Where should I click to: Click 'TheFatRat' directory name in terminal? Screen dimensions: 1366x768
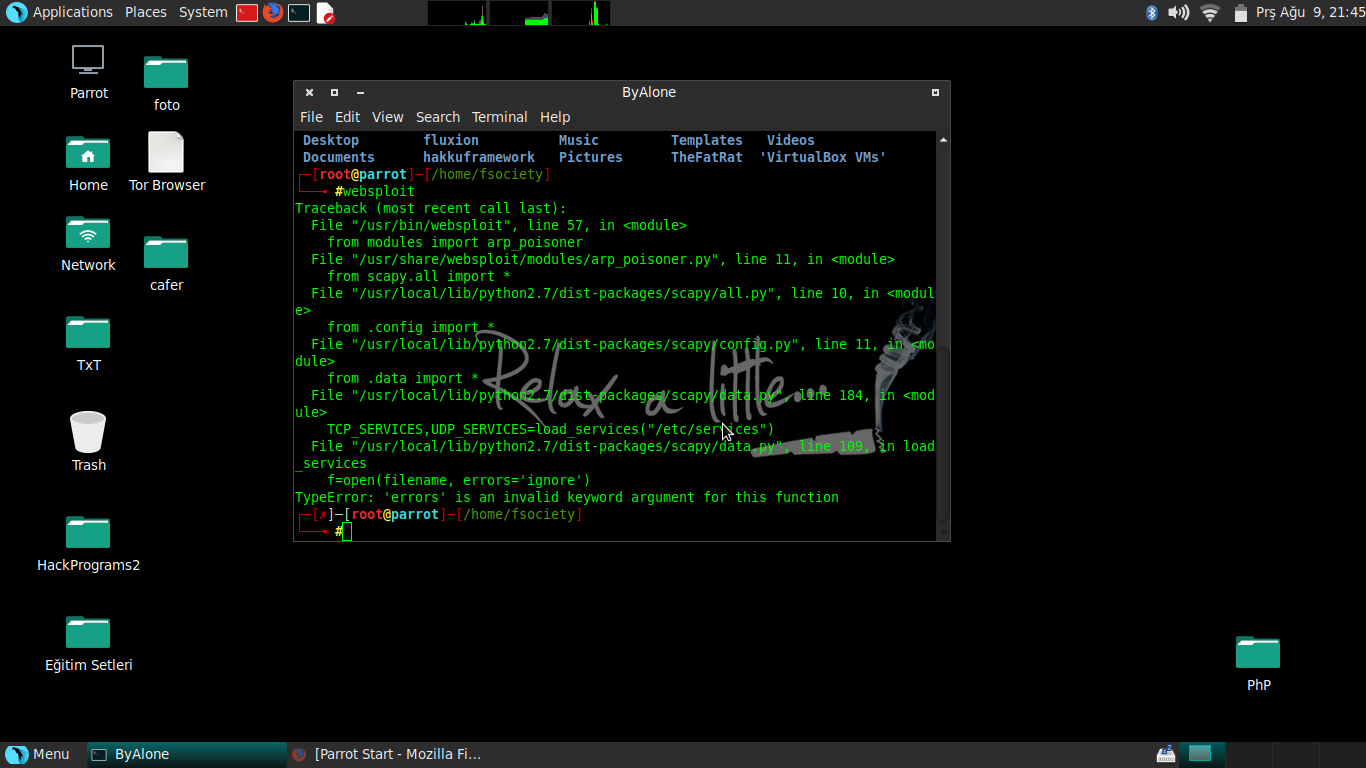[x=707, y=157]
